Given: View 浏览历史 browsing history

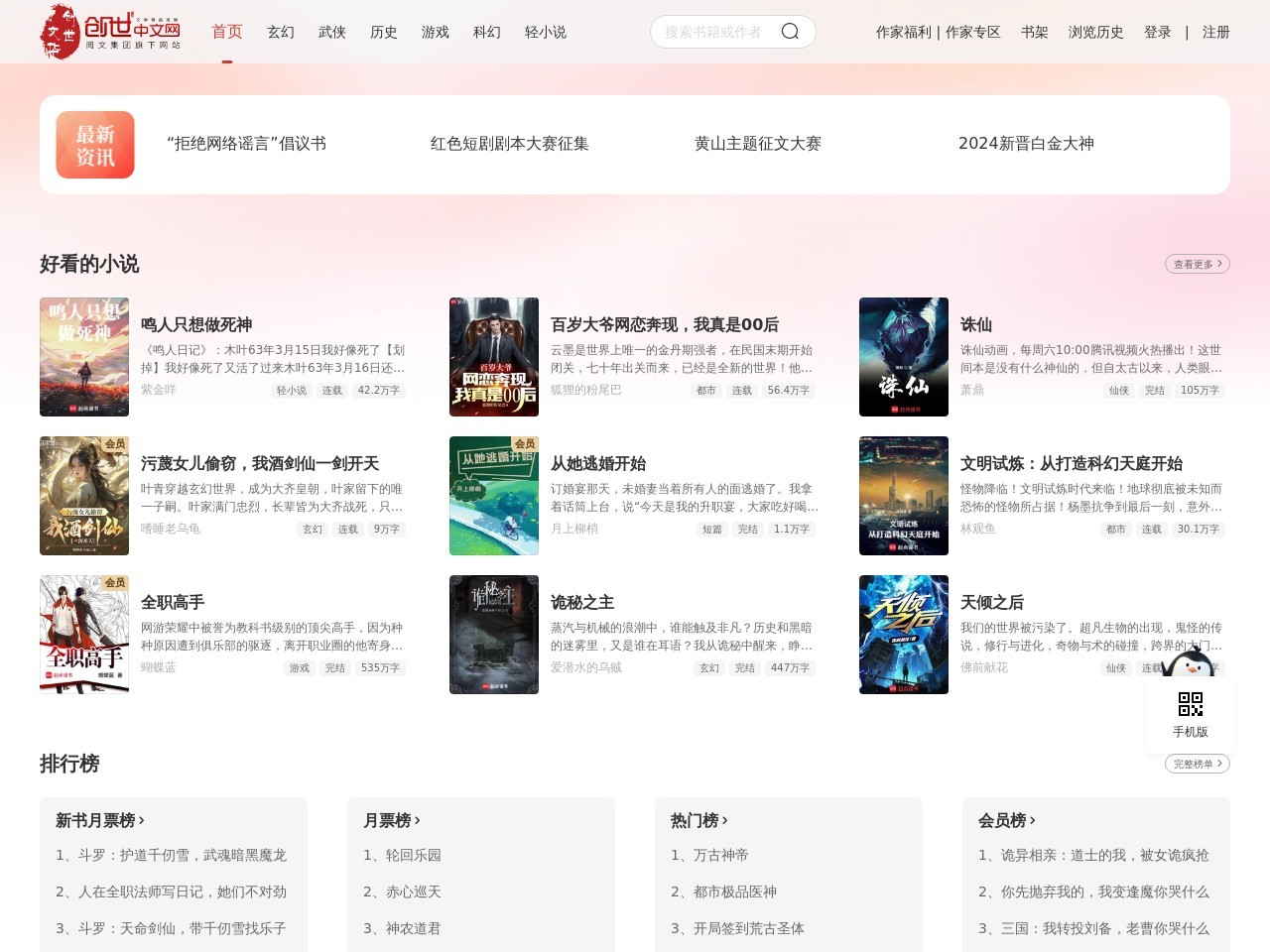Looking at the screenshot, I should pos(1096,32).
